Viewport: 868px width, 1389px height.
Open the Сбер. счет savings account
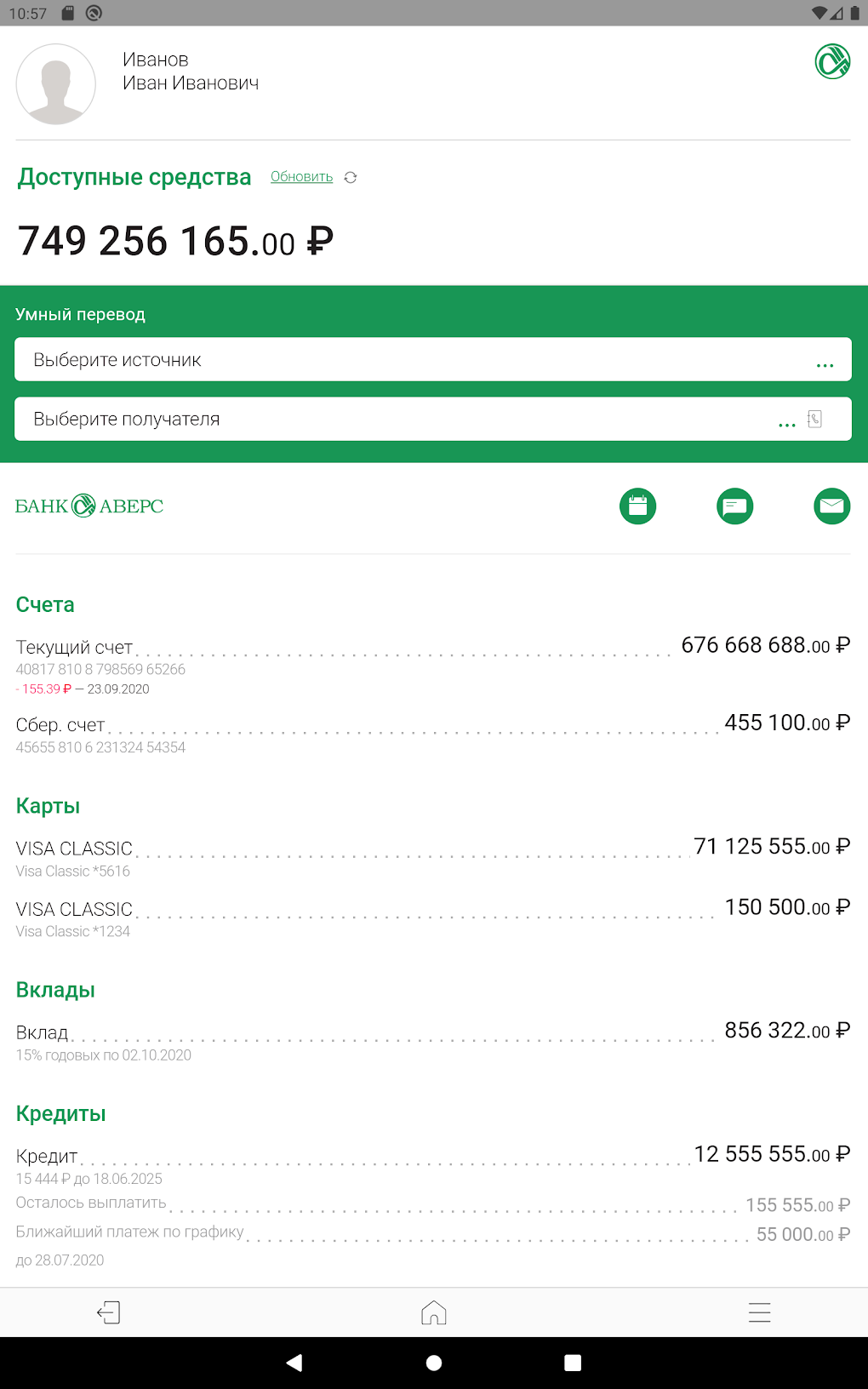(x=432, y=735)
